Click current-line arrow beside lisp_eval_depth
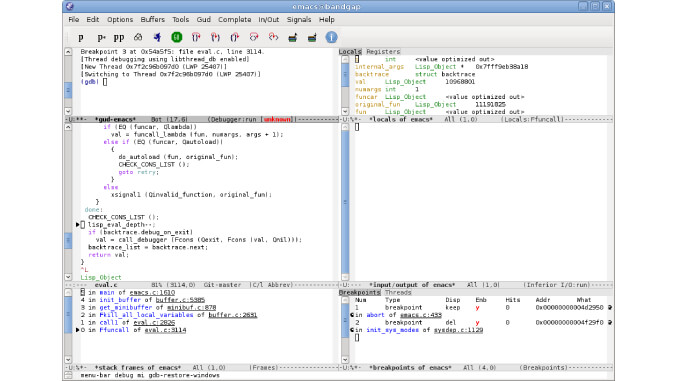Screen dimensions: 678x381 (78, 224)
